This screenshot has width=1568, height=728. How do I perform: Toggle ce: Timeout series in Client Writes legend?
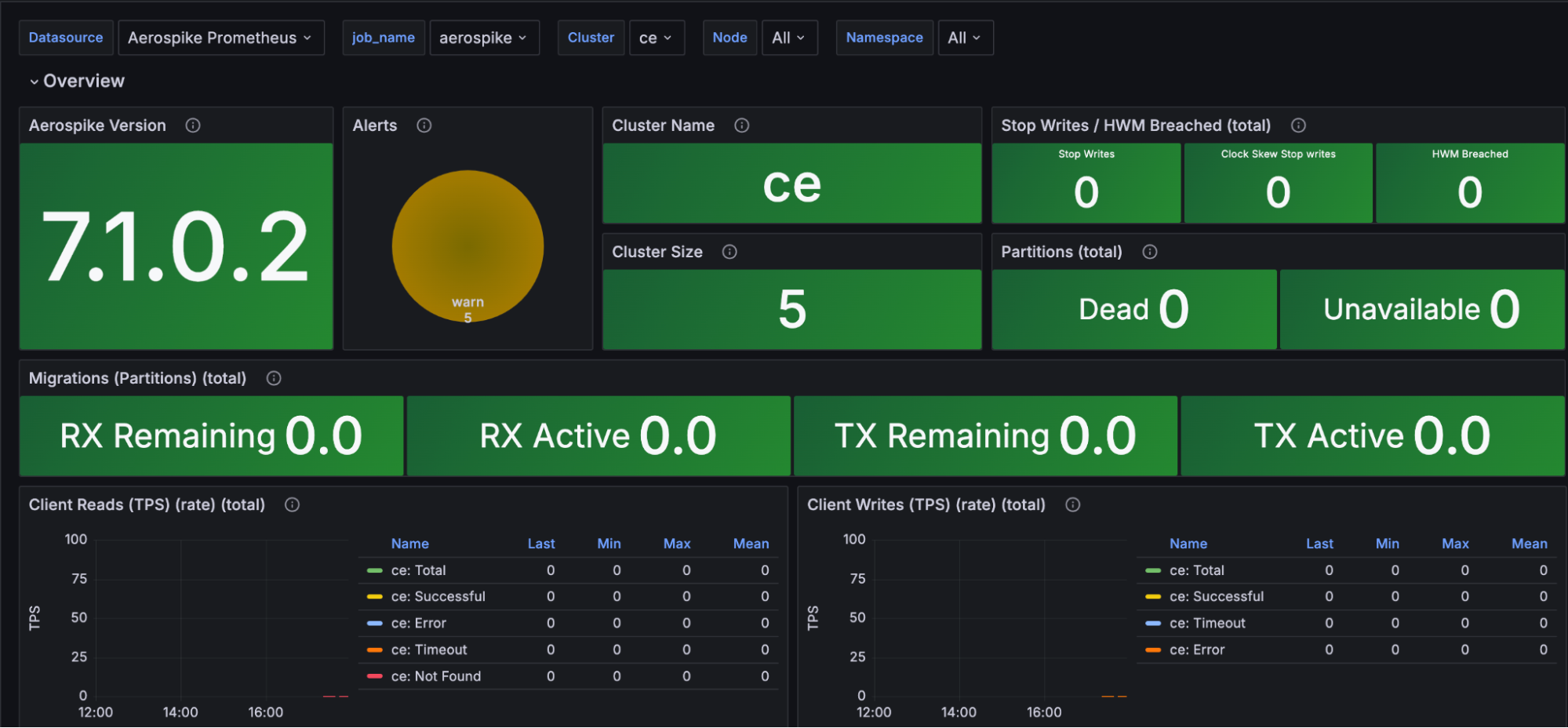pos(1207,623)
